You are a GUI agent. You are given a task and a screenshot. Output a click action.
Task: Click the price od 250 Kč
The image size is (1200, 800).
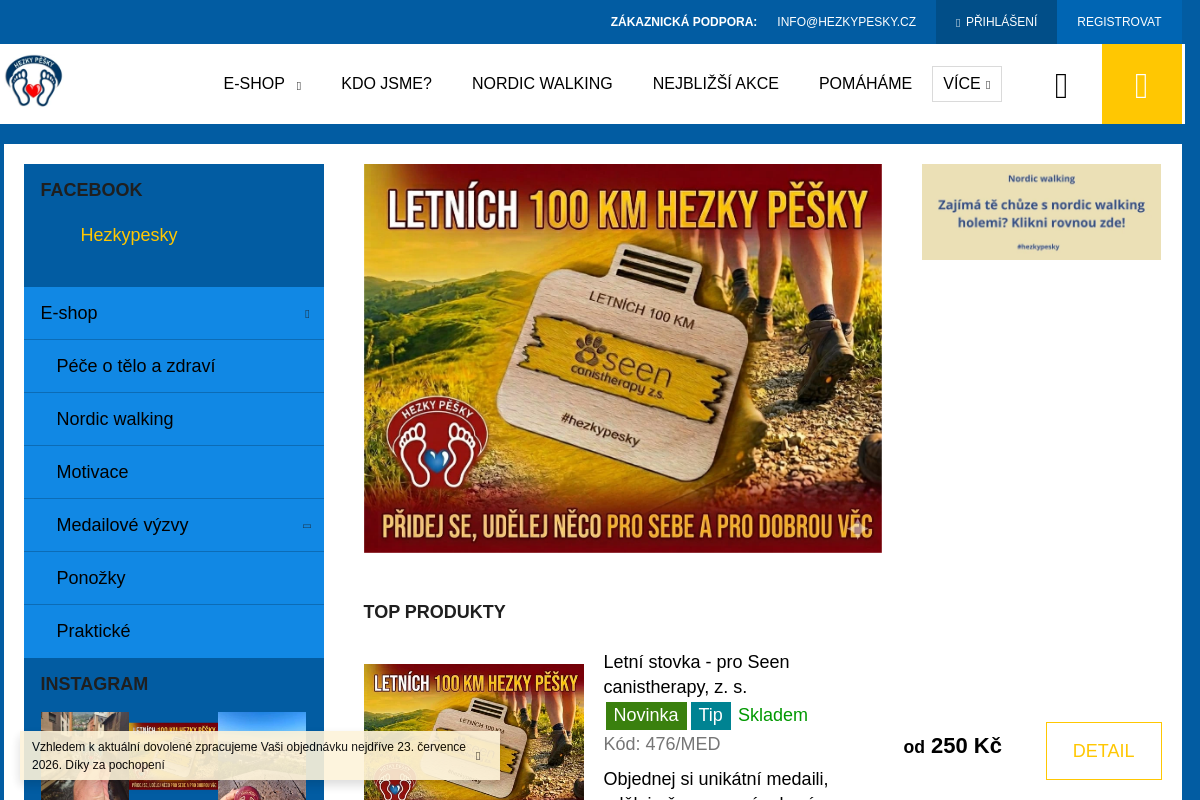click(952, 746)
